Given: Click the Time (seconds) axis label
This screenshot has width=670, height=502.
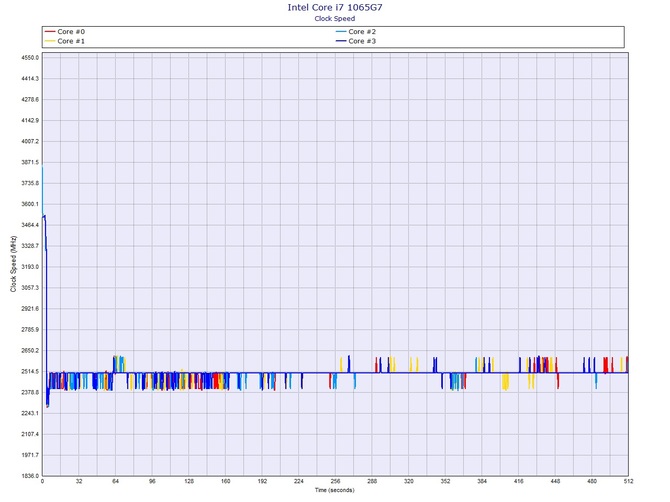Looking at the screenshot, I should coord(335,490).
